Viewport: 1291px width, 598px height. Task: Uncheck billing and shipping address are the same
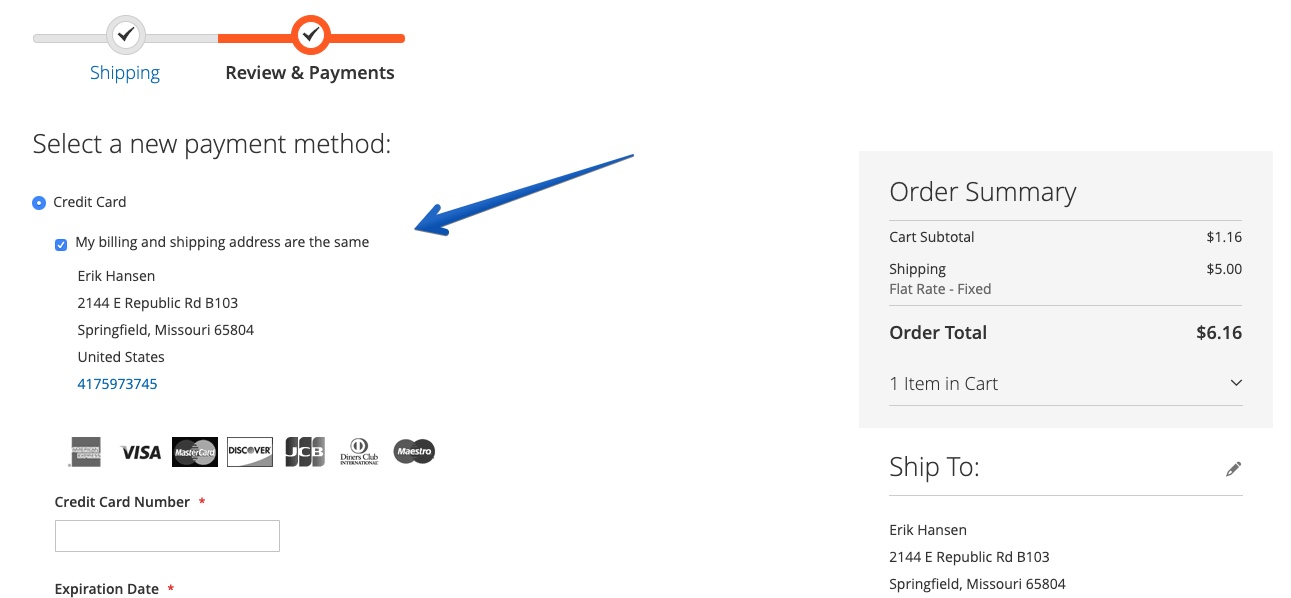61,244
